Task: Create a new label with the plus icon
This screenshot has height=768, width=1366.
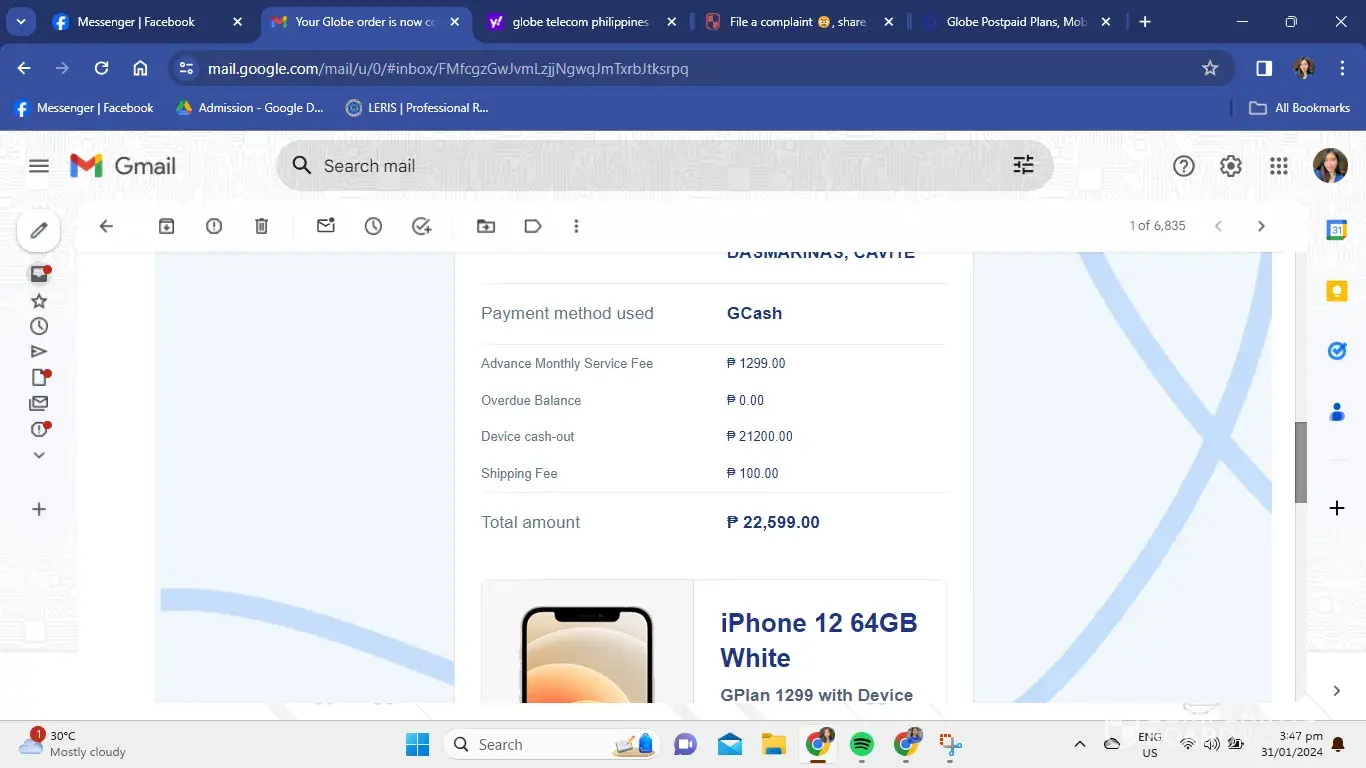Action: tap(39, 509)
